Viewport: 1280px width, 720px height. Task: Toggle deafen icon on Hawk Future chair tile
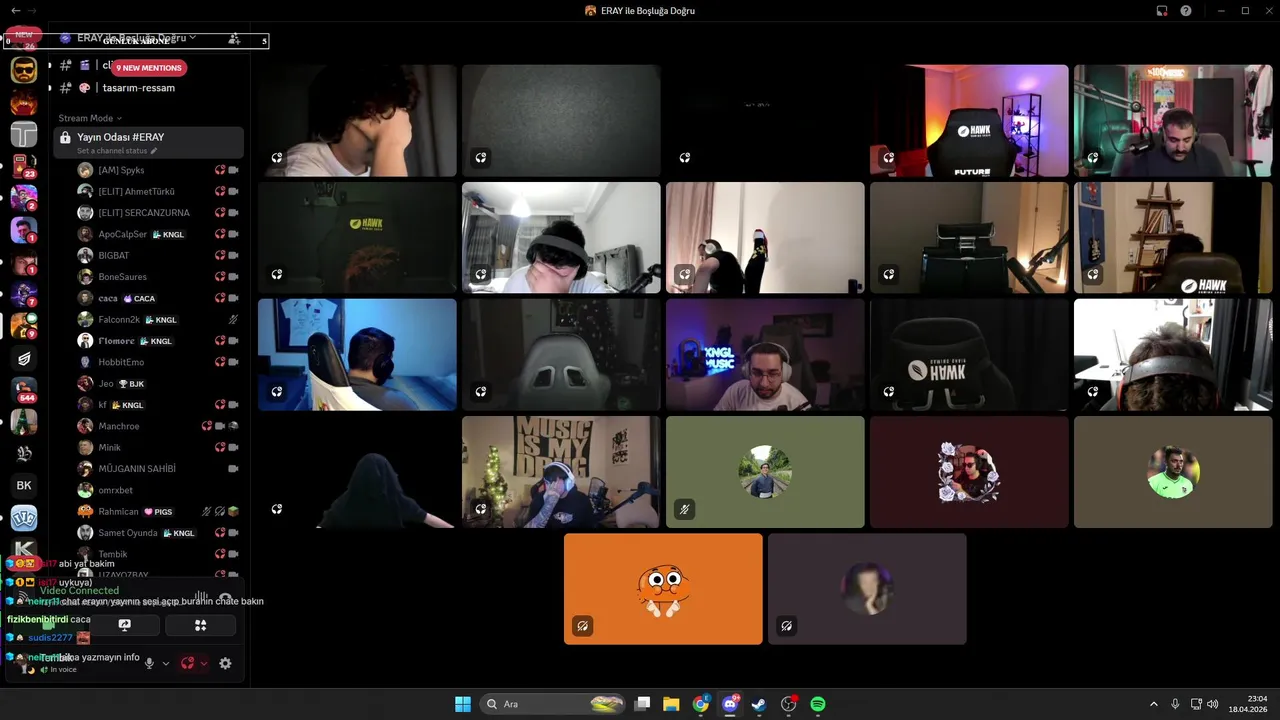point(889,158)
